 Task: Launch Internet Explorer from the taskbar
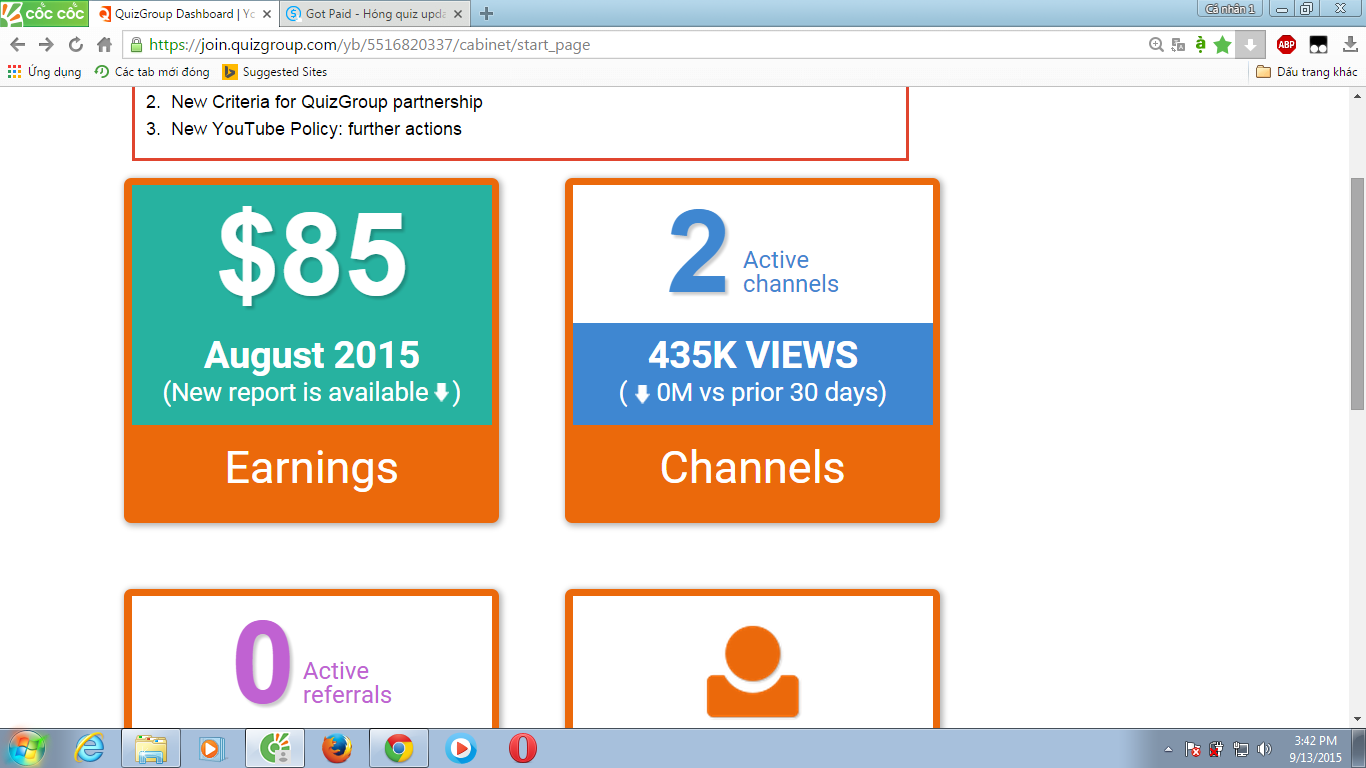coord(89,748)
